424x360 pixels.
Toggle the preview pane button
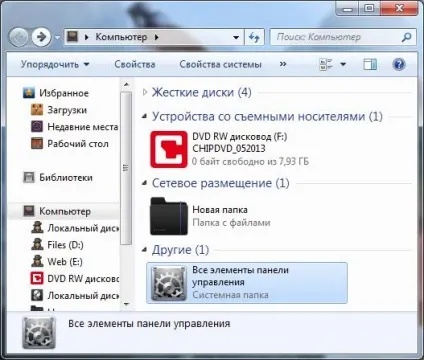point(370,64)
